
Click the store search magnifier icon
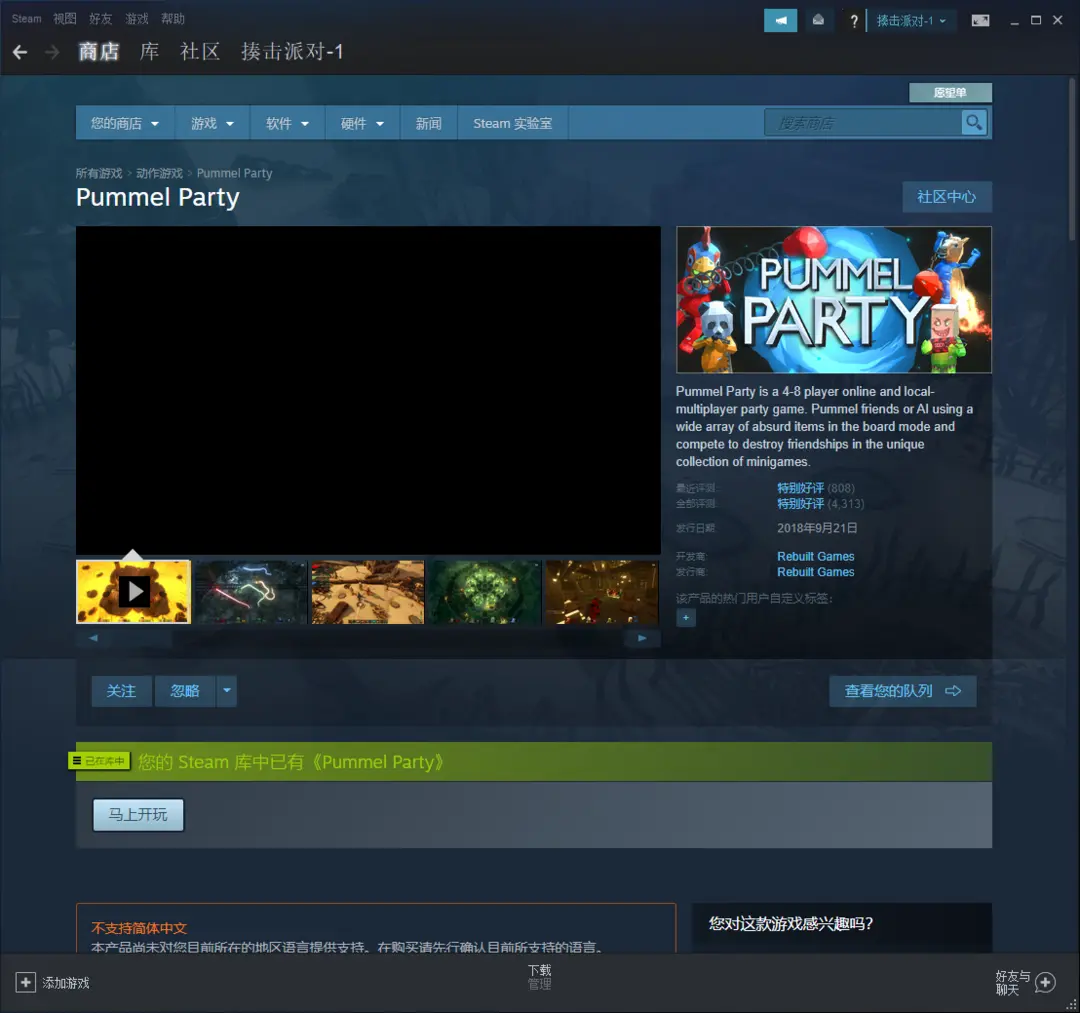click(x=974, y=123)
